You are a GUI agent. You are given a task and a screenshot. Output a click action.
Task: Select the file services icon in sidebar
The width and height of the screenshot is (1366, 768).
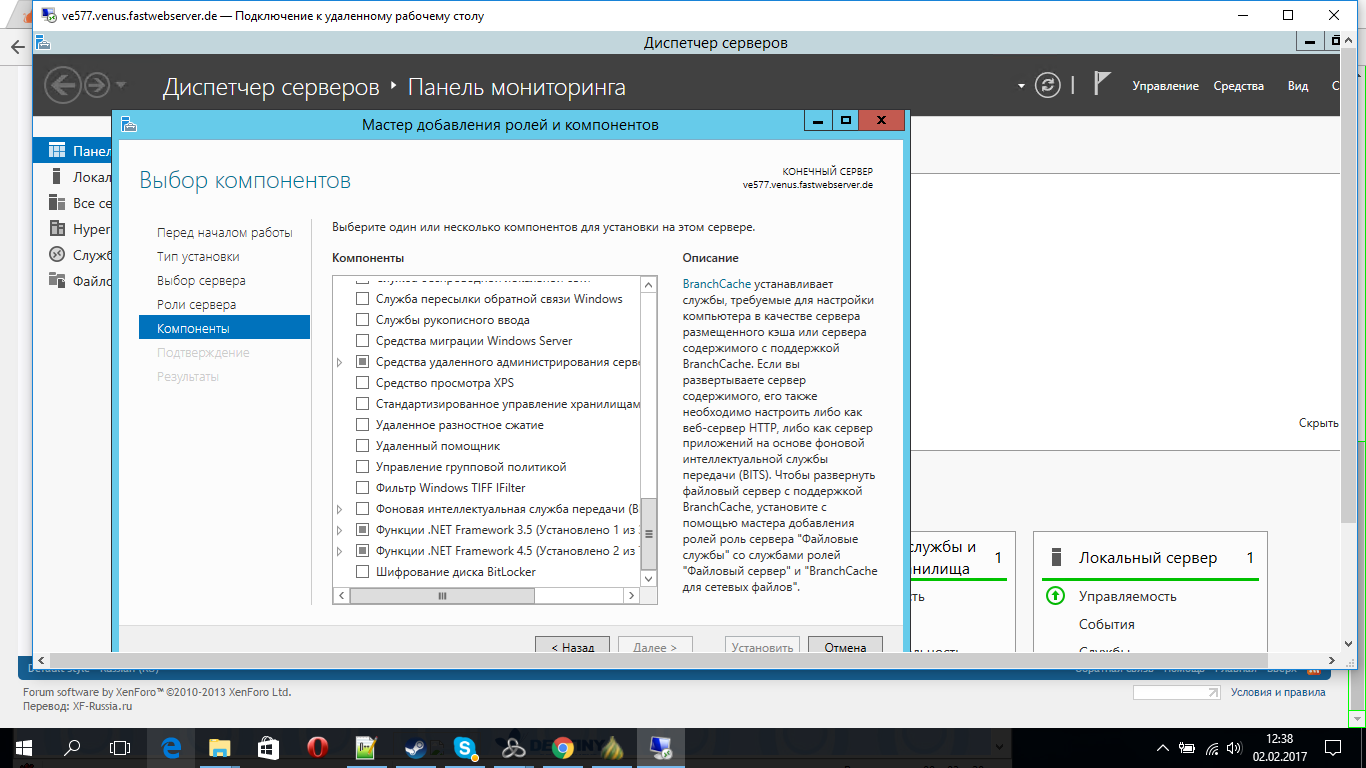click(56, 281)
